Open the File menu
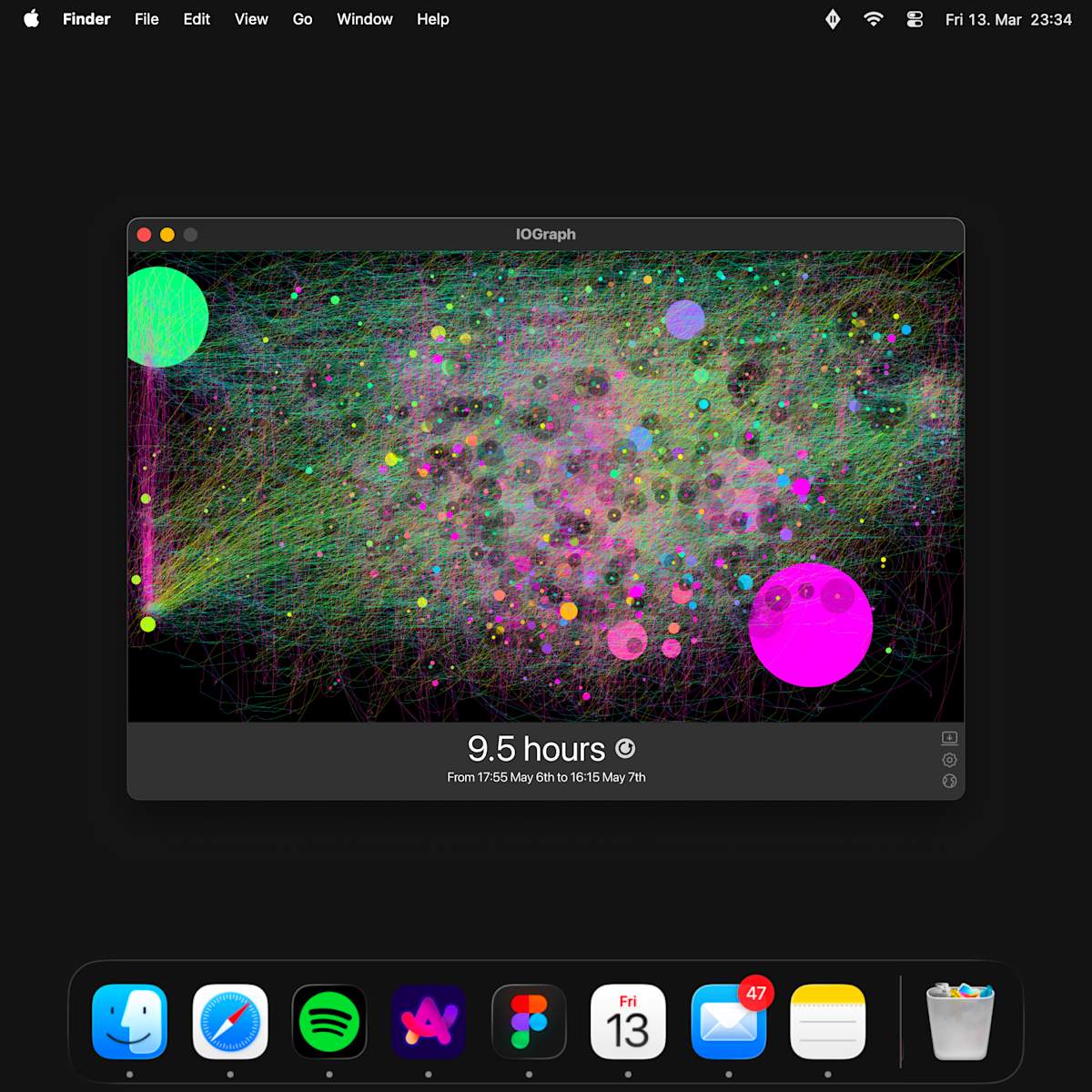The height and width of the screenshot is (1092, 1092). pyautogui.click(x=147, y=19)
